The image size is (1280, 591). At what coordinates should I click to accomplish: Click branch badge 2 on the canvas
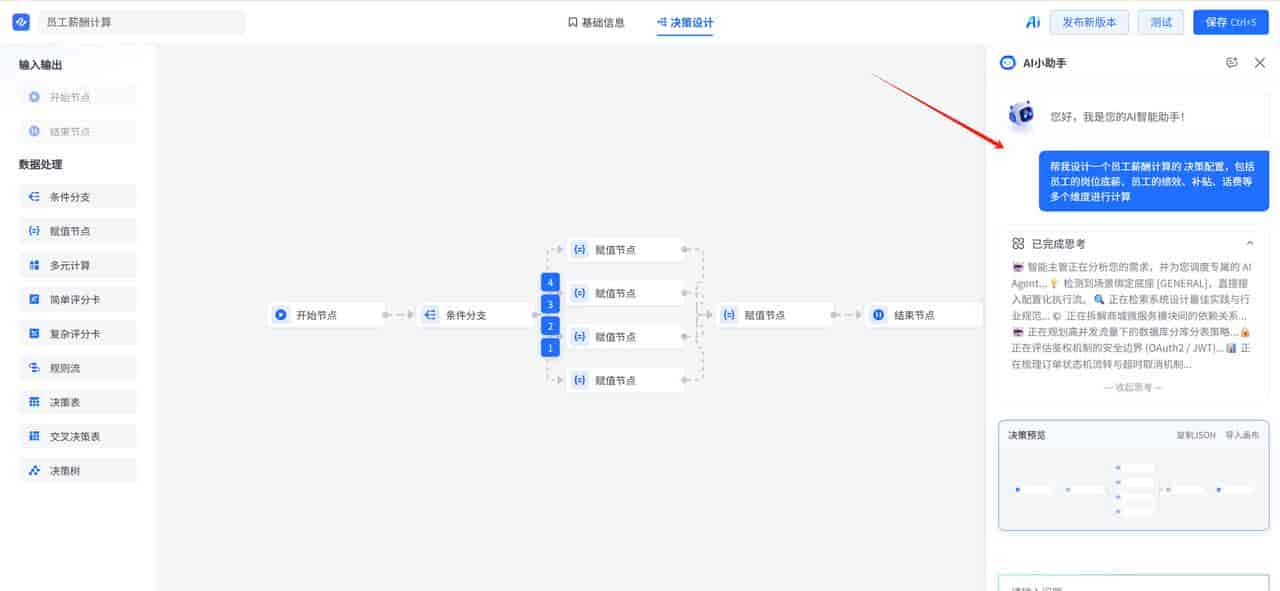pos(550,326)
